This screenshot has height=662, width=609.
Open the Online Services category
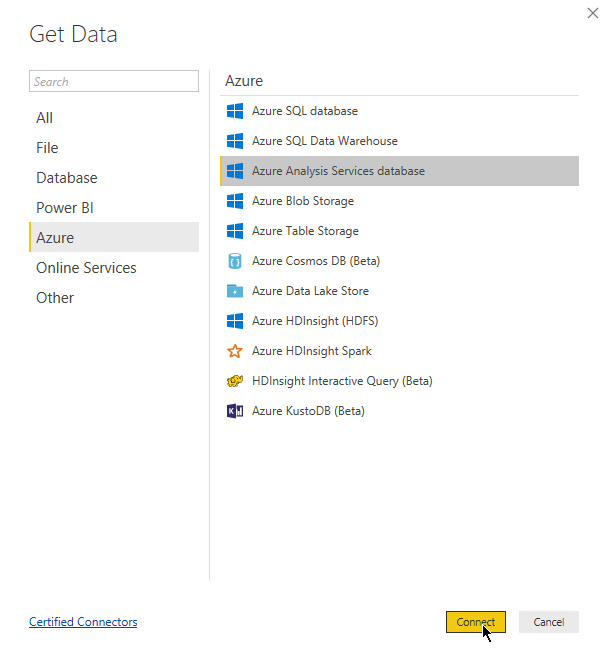tap(86, 268)
